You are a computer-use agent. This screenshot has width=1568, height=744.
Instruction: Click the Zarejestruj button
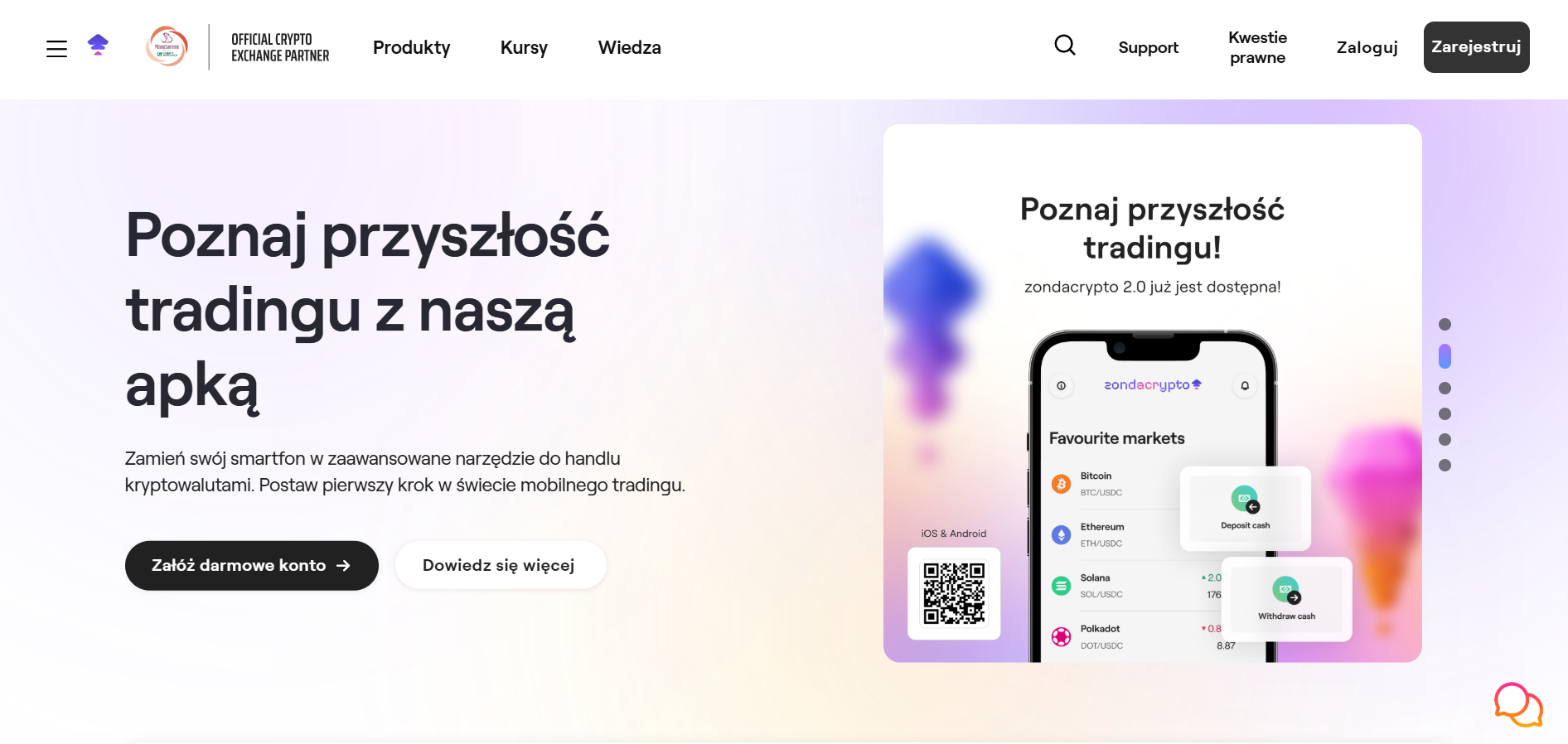1476,47
